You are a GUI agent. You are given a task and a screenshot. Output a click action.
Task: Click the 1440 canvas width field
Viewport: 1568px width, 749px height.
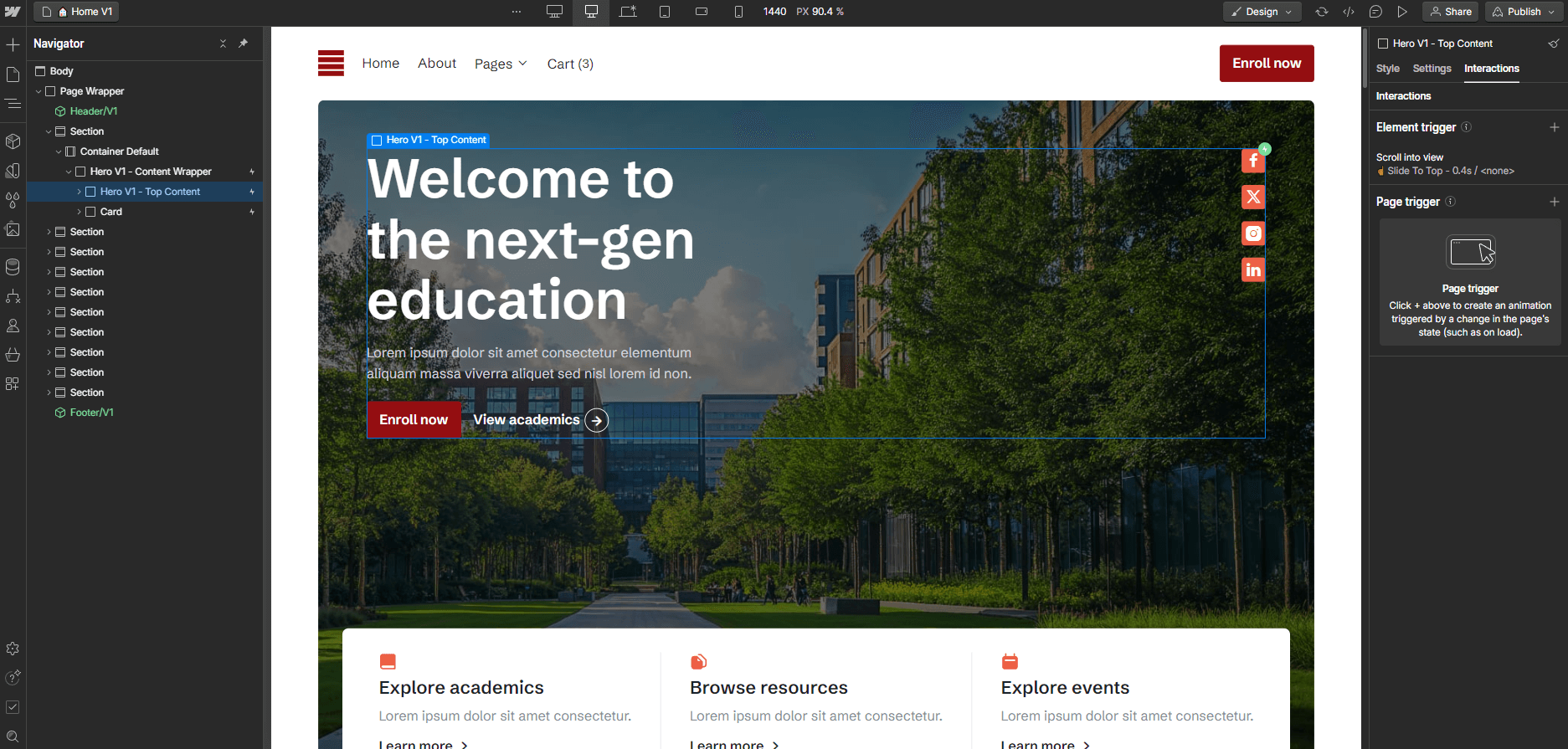click(774, 12)
